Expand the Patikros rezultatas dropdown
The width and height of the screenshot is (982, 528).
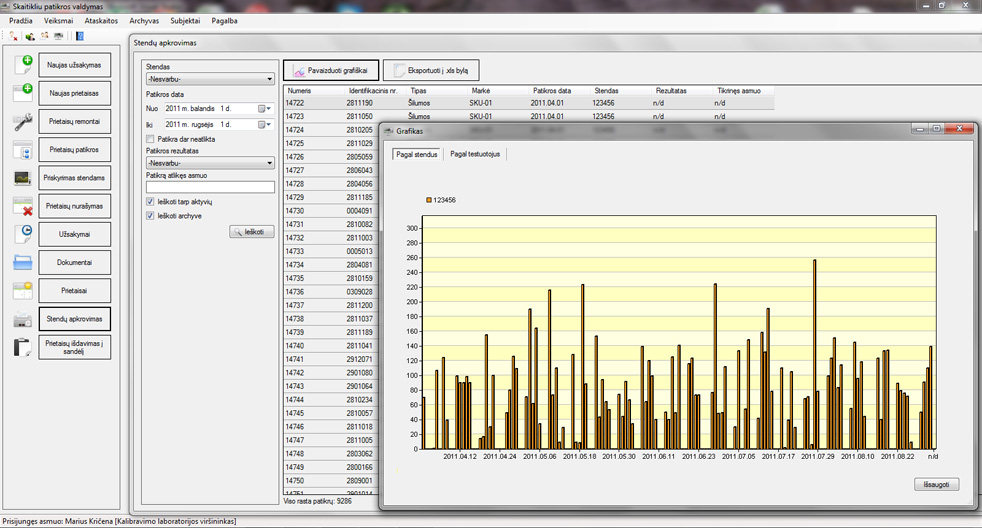tap(269, 163)
